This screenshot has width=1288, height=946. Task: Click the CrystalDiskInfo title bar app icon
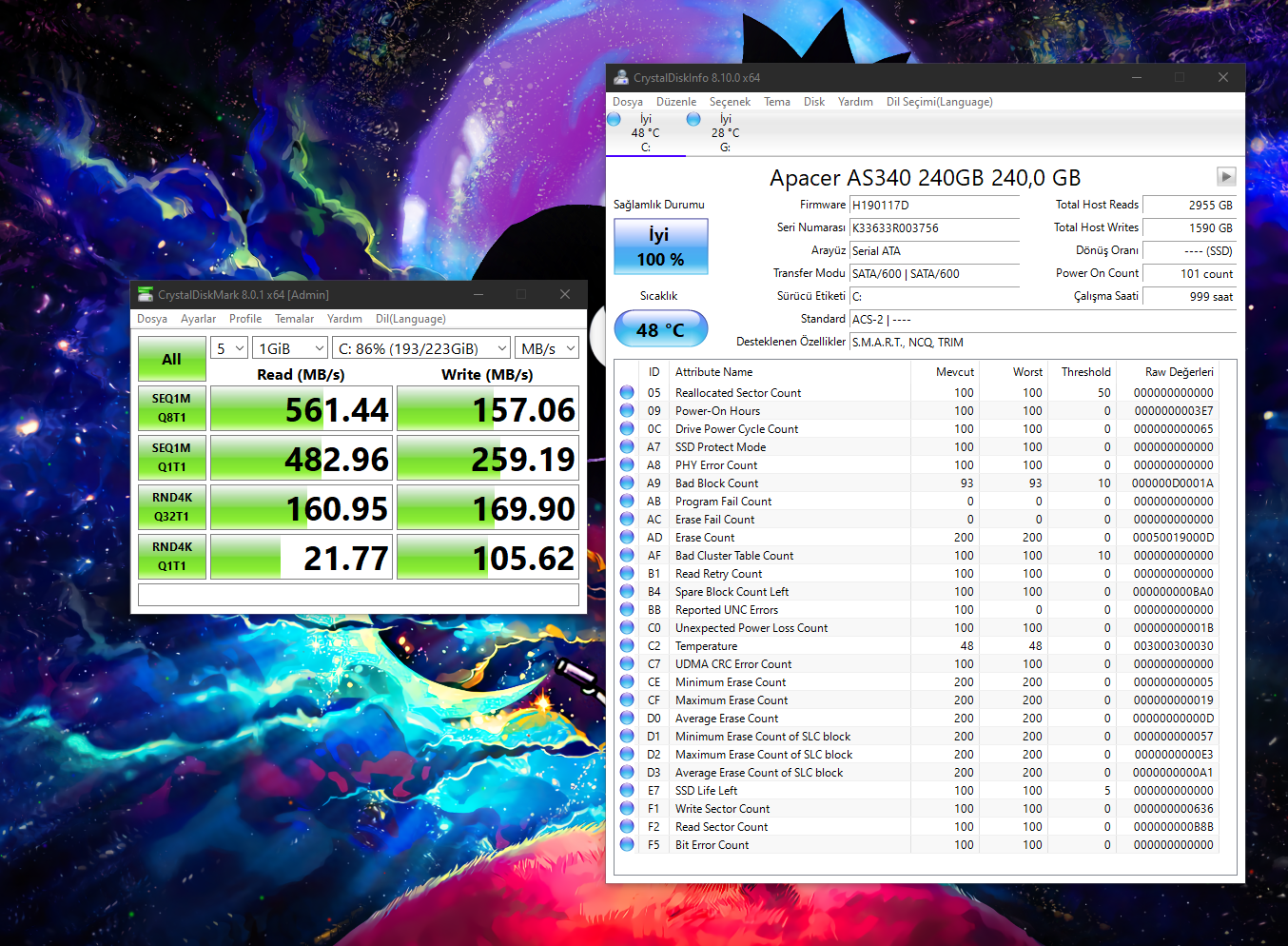coord(621,78)
